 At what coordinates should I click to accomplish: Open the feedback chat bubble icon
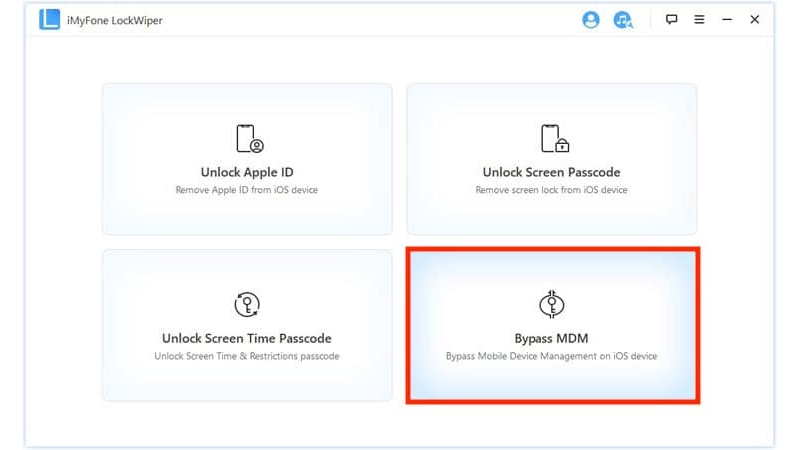click(671, 19)
